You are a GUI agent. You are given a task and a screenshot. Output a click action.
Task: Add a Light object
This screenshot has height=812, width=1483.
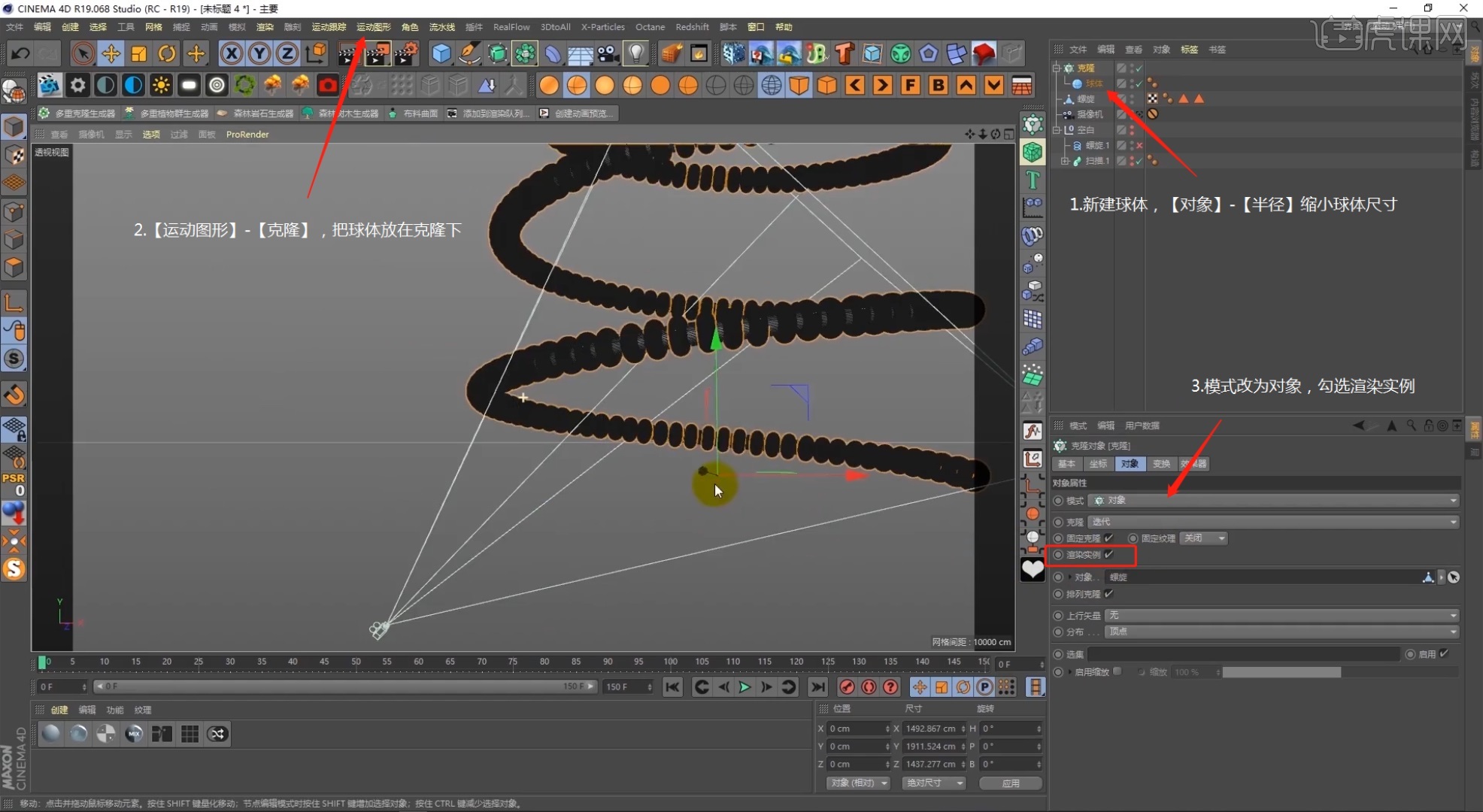(636, 53)
